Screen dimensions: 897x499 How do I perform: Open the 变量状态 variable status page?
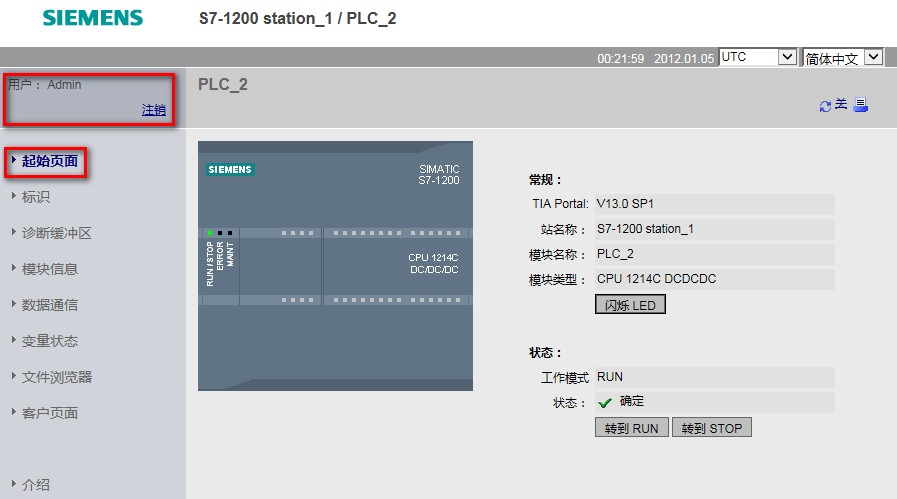[x=50, y=341]
